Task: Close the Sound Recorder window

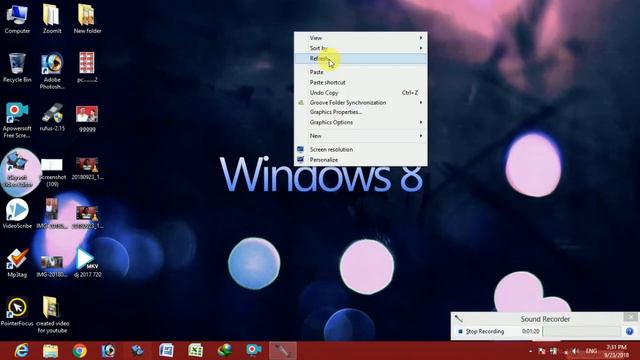Action: coord(631,317)
